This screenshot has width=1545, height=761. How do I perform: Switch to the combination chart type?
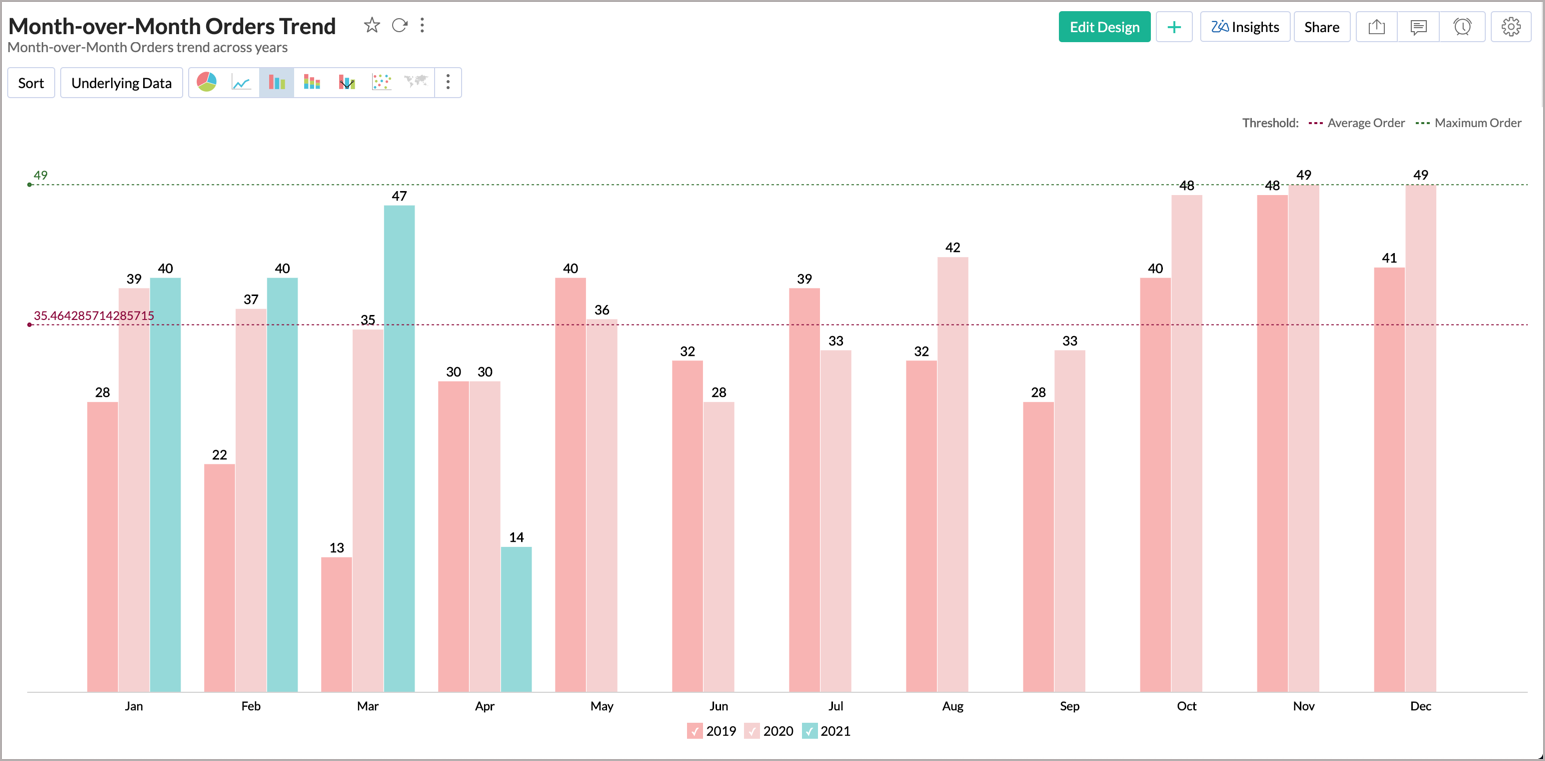coord(347,82)
